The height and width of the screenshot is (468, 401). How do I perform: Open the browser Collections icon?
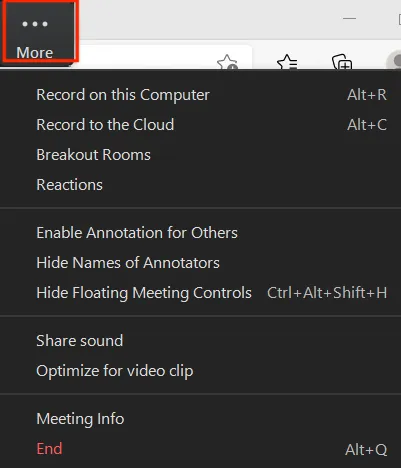(x=342, y=62)
